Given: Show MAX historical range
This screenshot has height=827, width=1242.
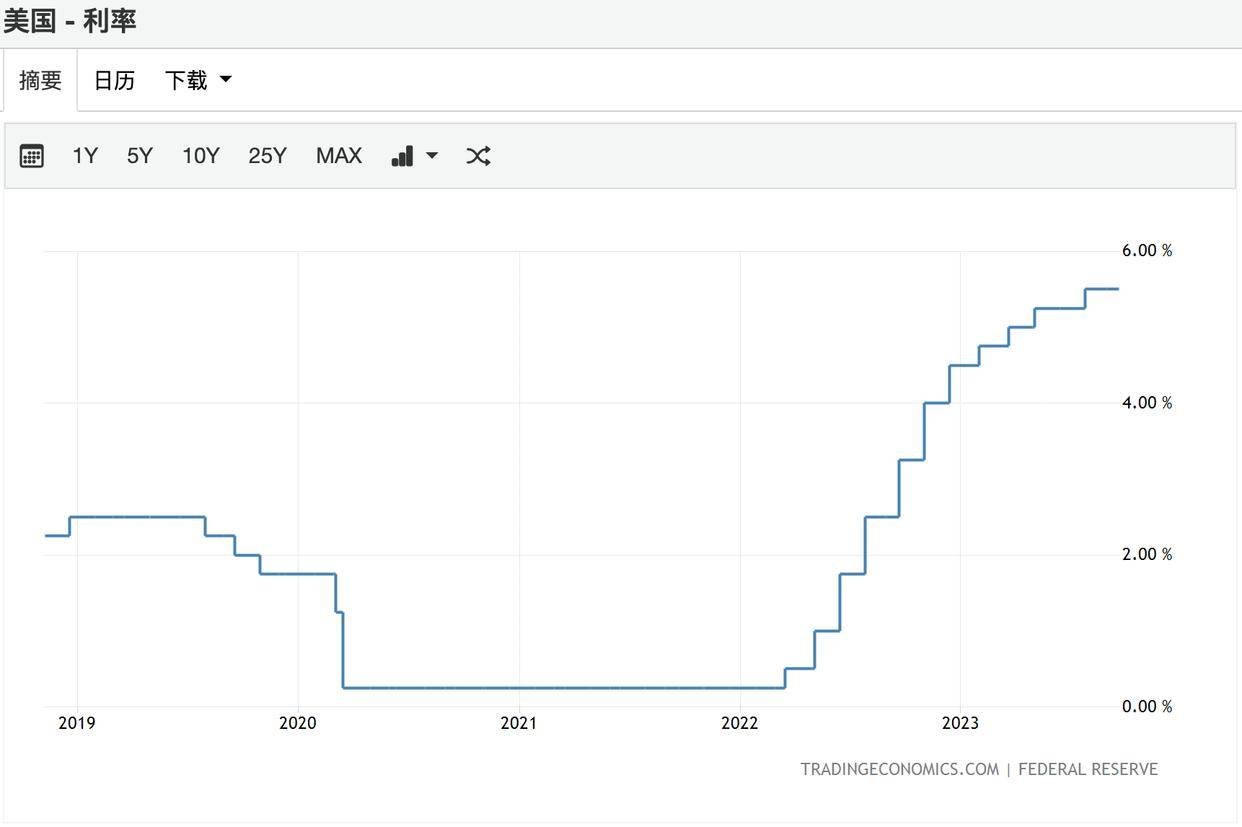Looking at the screenshot, I should point(339,156).
